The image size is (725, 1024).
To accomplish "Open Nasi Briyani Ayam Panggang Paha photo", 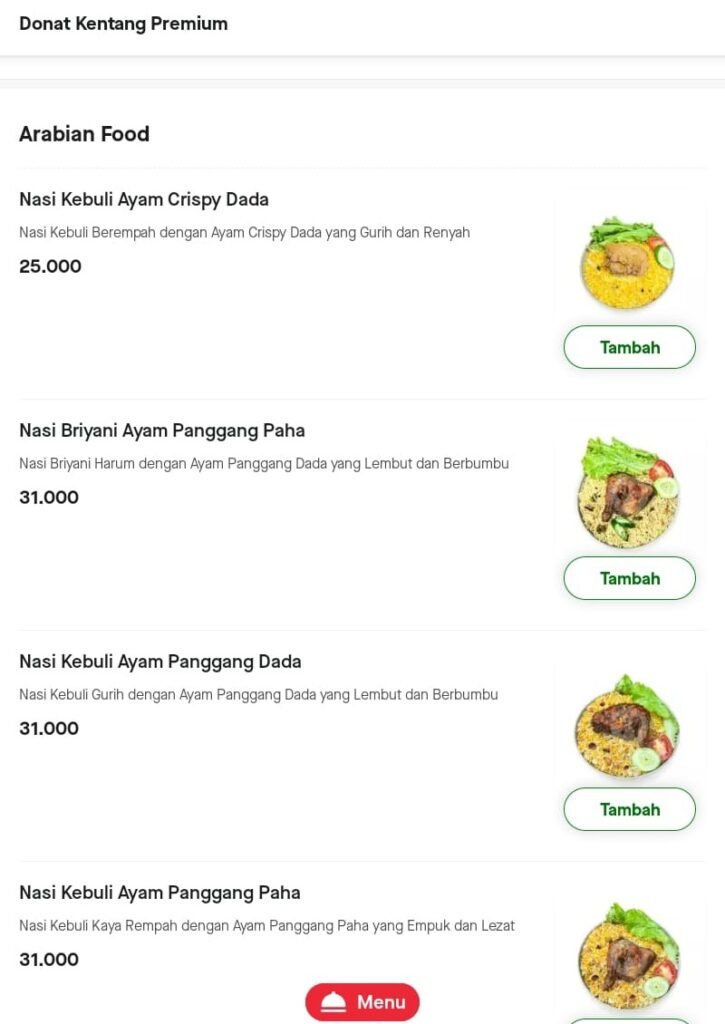I will tap(628, 493).
